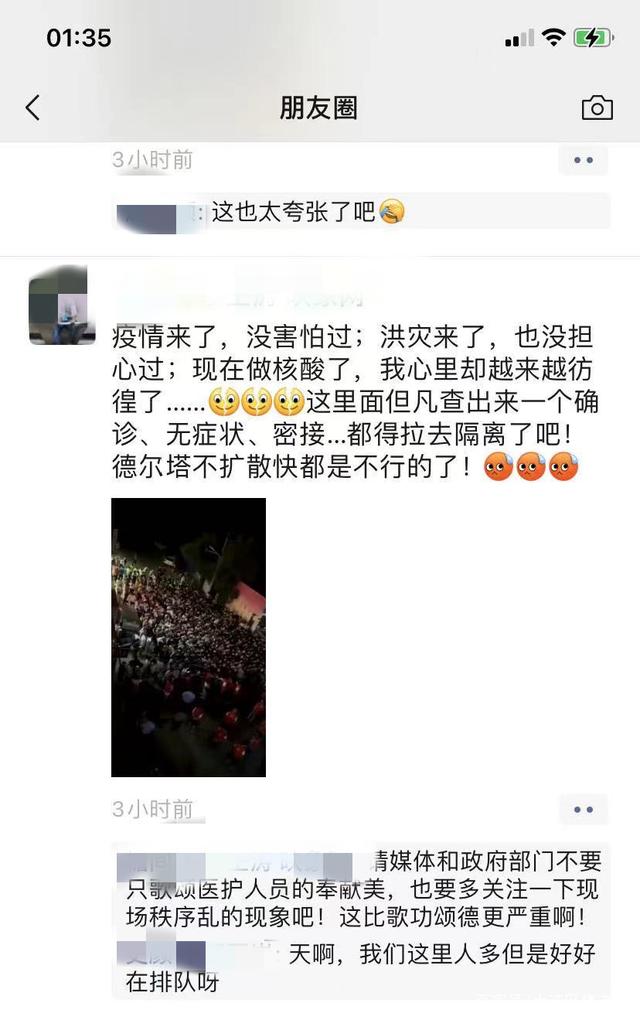Go back with the left arrow icon
Image resolution: width=640 pixels, height=1020 pixels.
pyautogui.click(x=33, y=107)
